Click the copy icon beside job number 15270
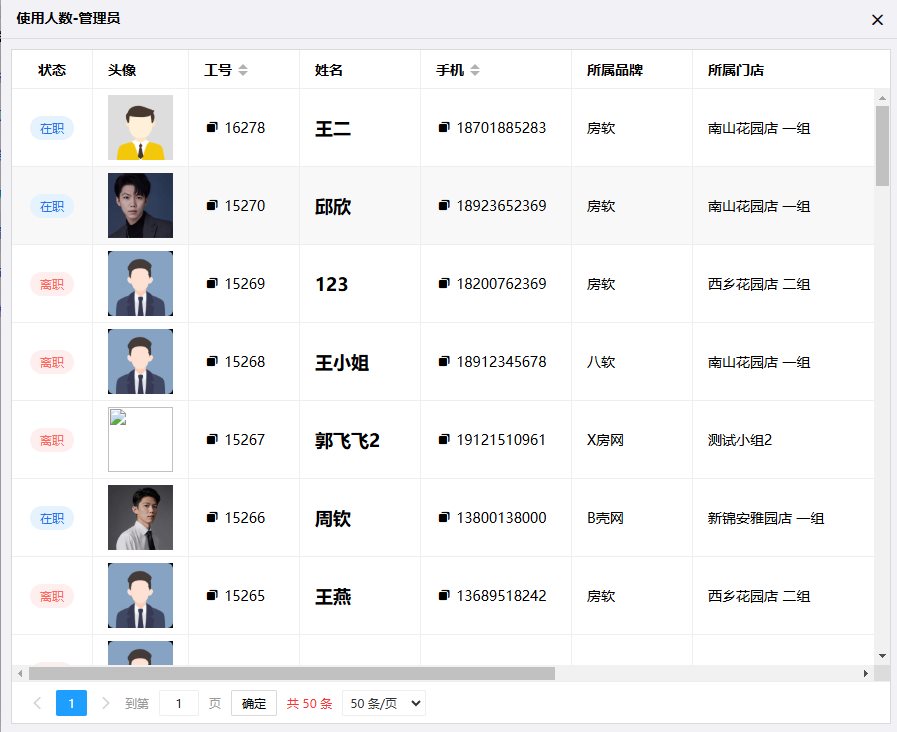 211,205
